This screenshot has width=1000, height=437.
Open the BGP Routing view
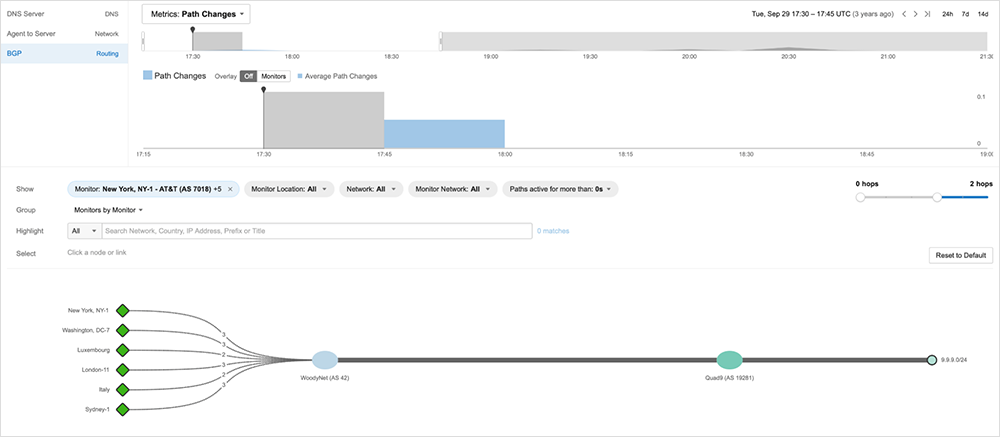point(64,53)
